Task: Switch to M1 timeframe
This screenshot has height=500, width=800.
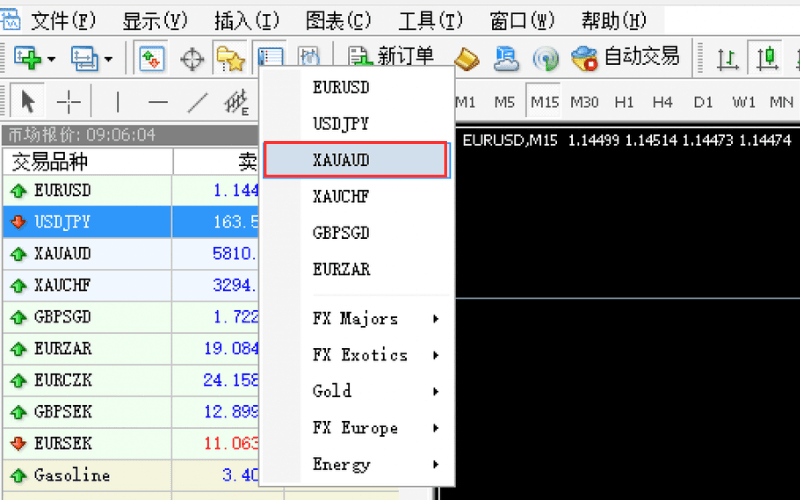Action: pos(465,102)
